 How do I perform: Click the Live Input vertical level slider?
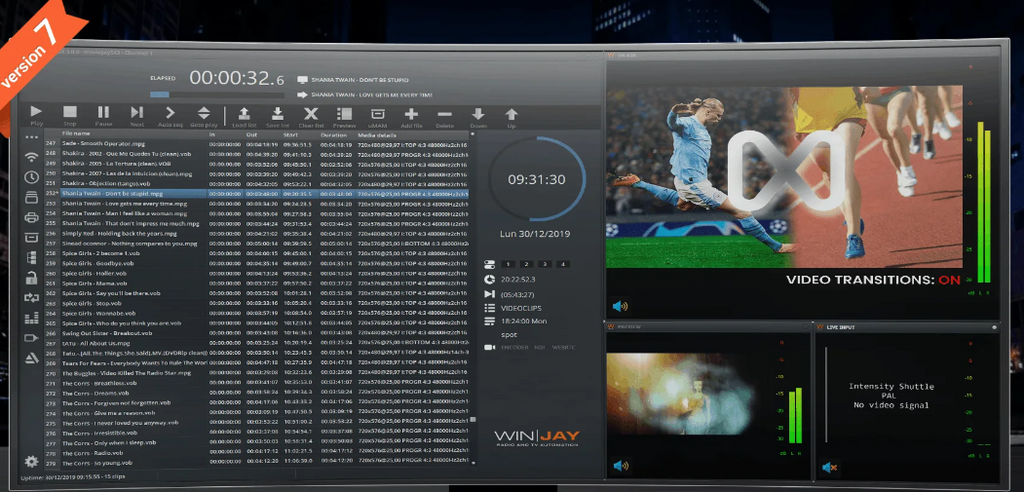(826, 395)
